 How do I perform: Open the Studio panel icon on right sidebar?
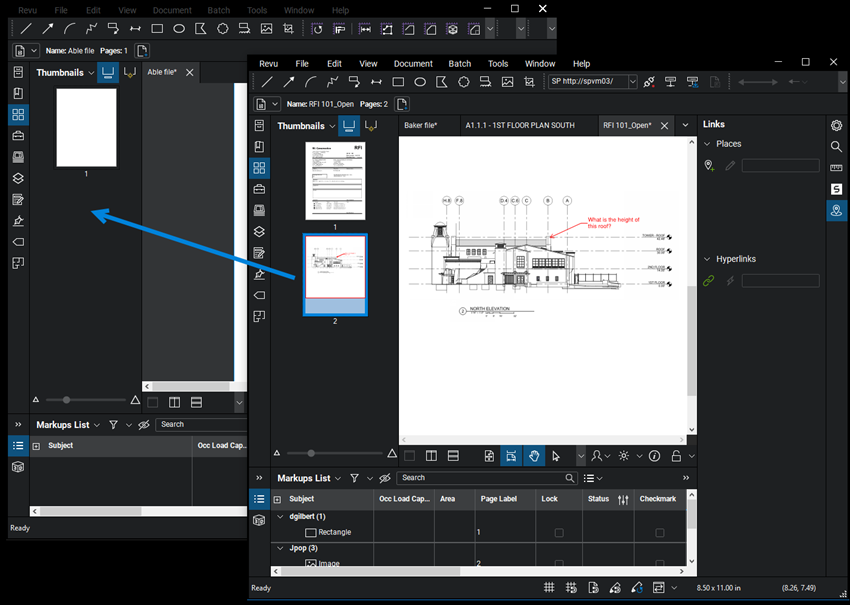[x=836, y=189]
